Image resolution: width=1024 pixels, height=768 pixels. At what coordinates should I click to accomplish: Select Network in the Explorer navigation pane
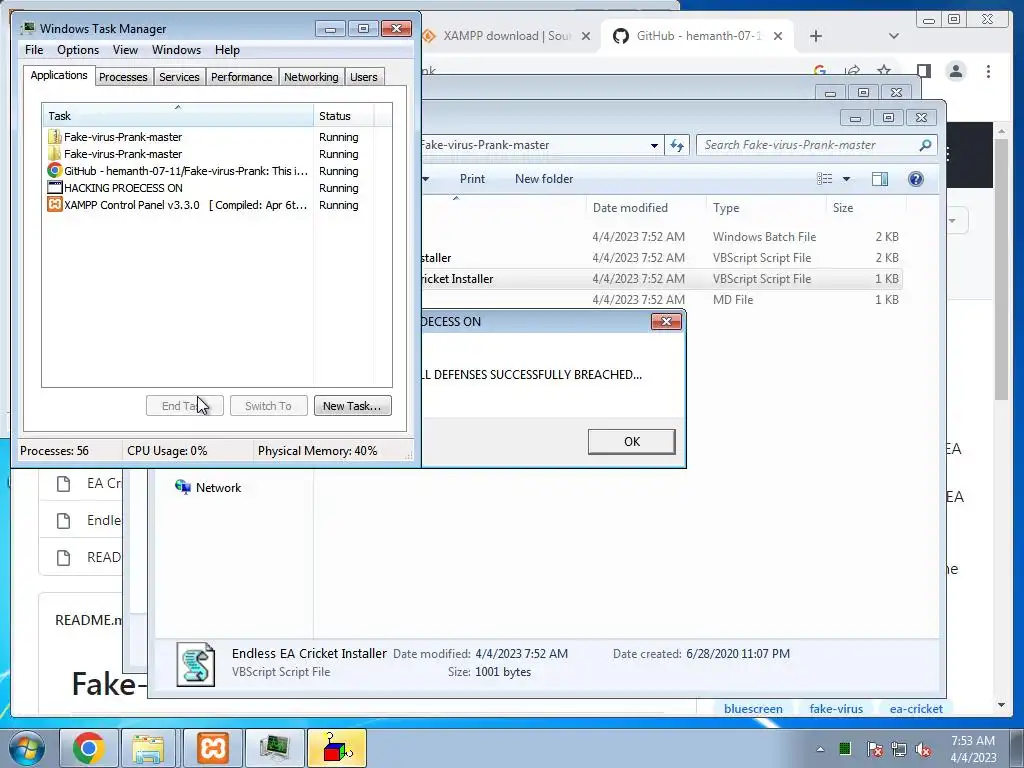pos(208,488)
